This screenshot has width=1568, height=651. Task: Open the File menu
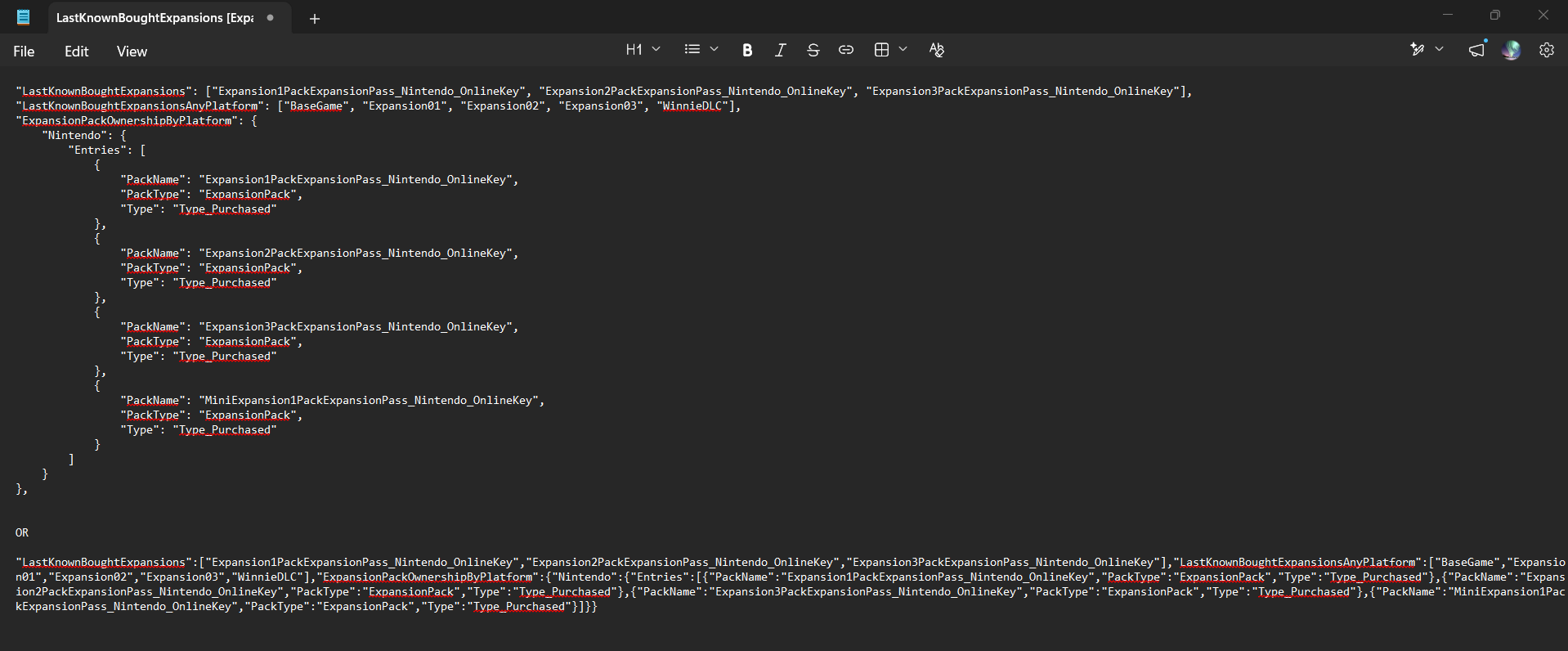pyautogui.click(x=24, y=52)
